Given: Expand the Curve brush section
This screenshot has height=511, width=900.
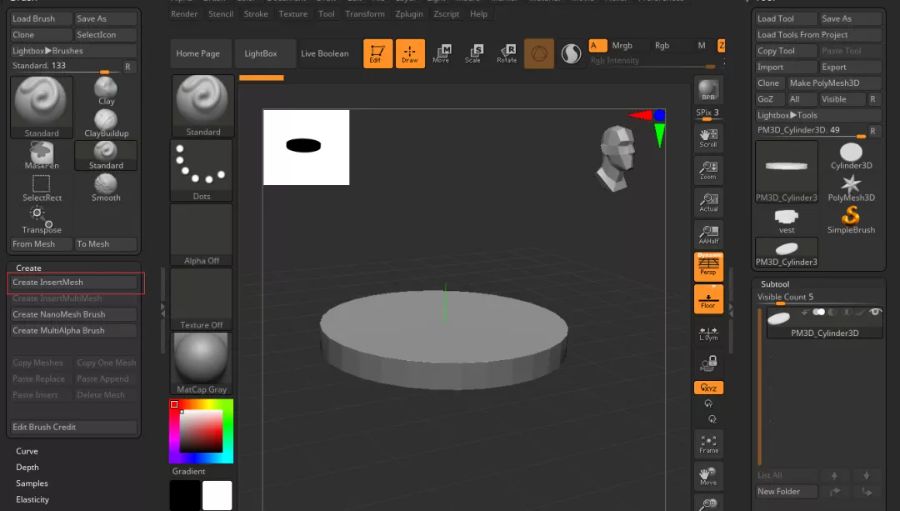Looking at the screenshot, I should click(27, 451).
